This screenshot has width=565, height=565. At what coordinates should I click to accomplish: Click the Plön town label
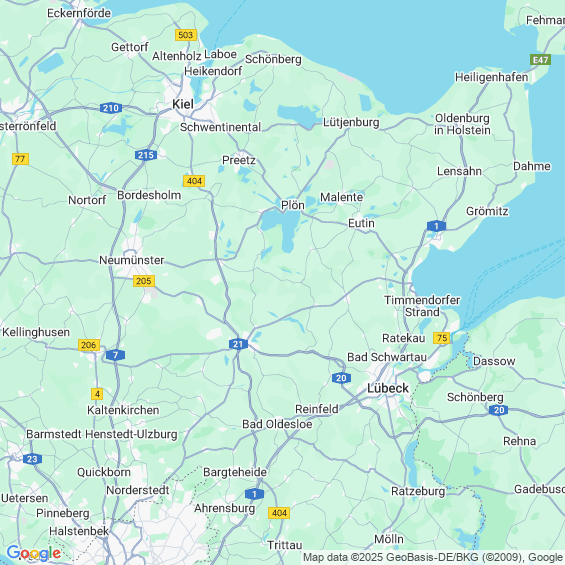tap(293, 205)
